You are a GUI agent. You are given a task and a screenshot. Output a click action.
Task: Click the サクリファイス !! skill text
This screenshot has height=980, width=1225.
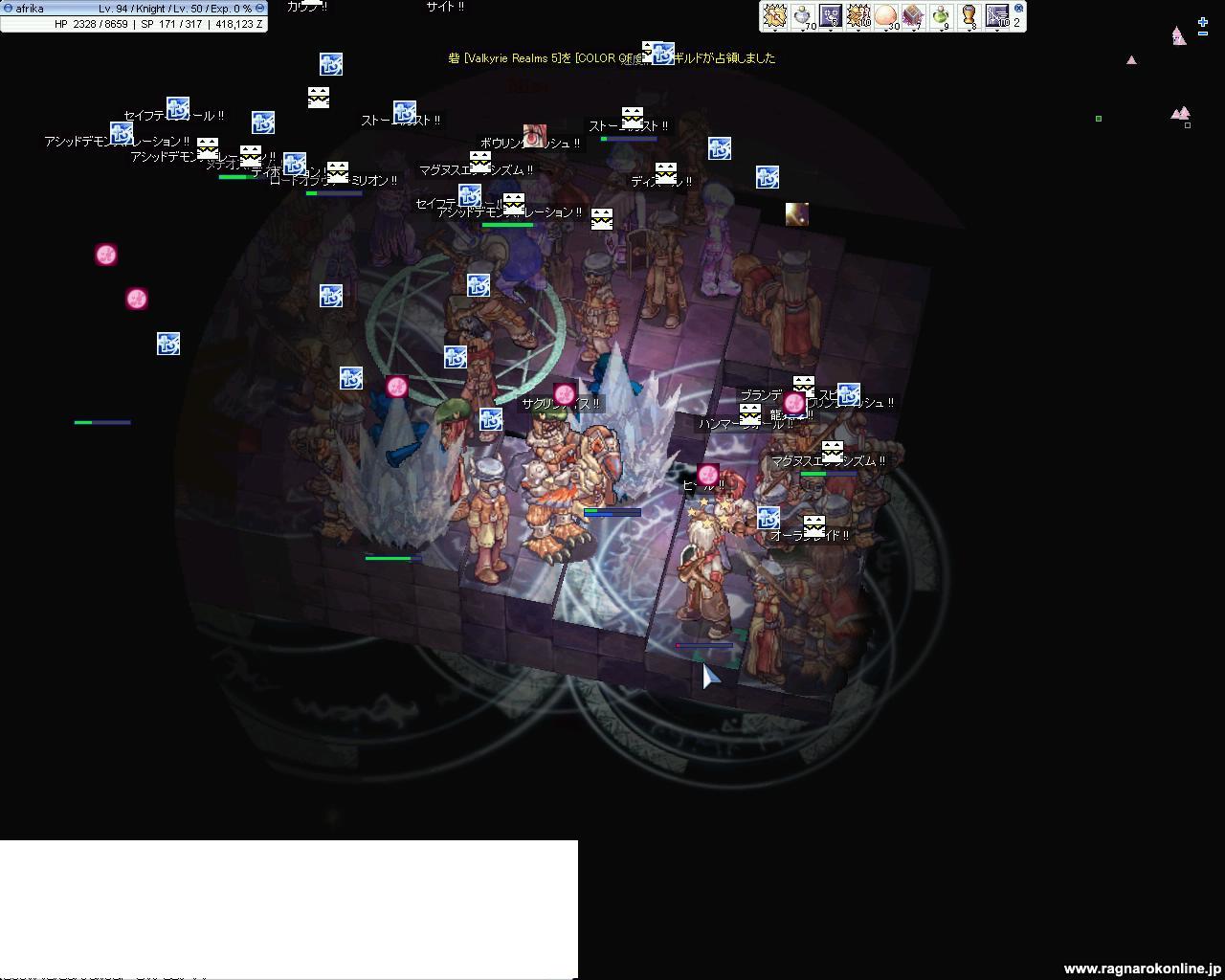click(x=561, y=404)
